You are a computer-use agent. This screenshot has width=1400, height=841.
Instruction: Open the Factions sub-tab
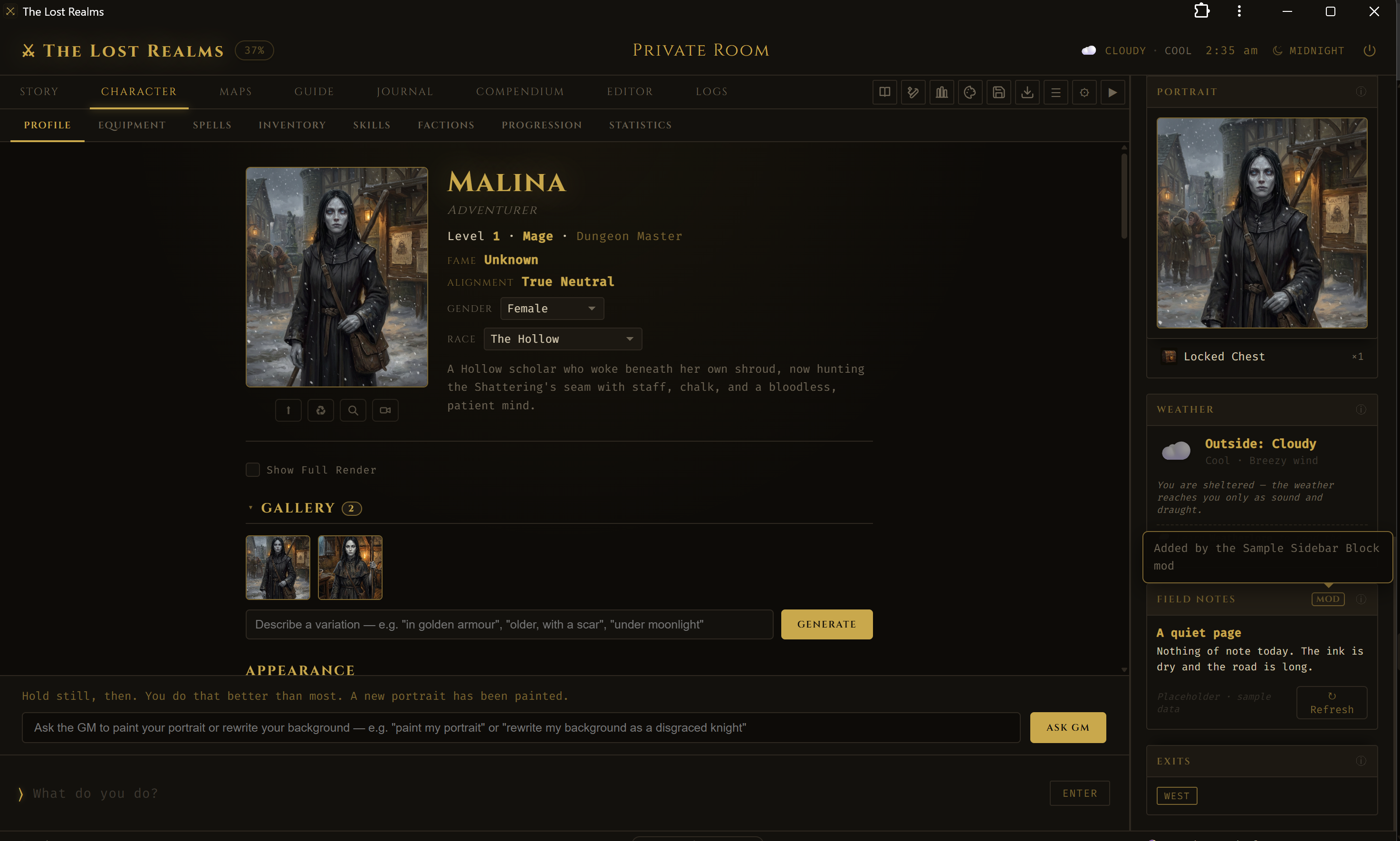pos(446,125)
